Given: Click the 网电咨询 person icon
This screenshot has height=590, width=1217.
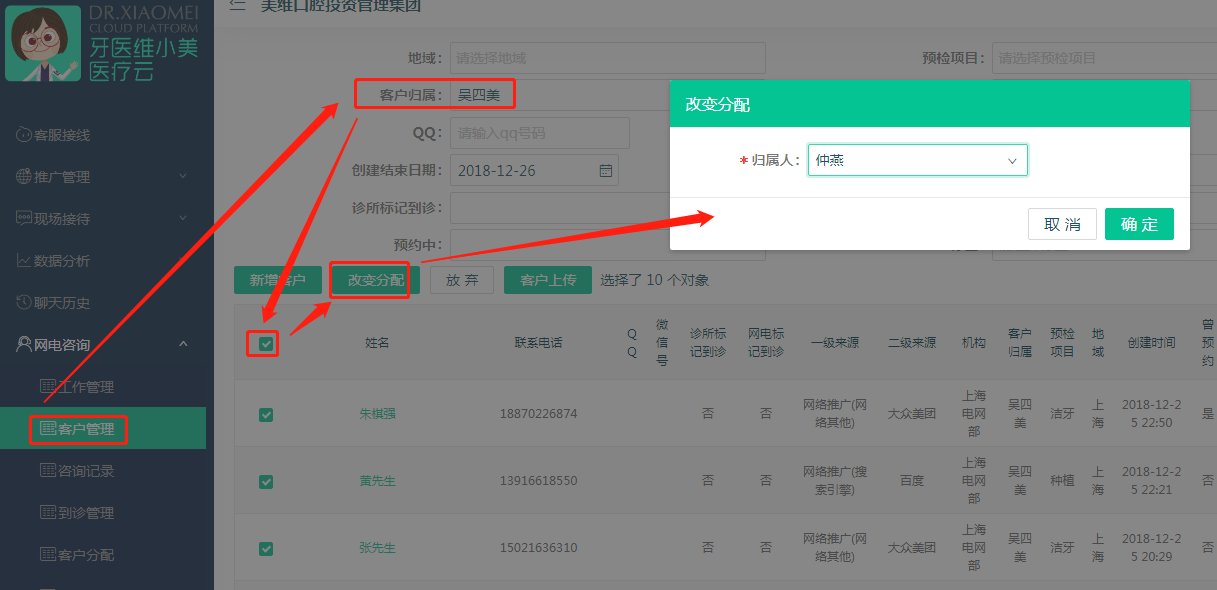Looking at the screenshot, I should click(x=24, y=345).
